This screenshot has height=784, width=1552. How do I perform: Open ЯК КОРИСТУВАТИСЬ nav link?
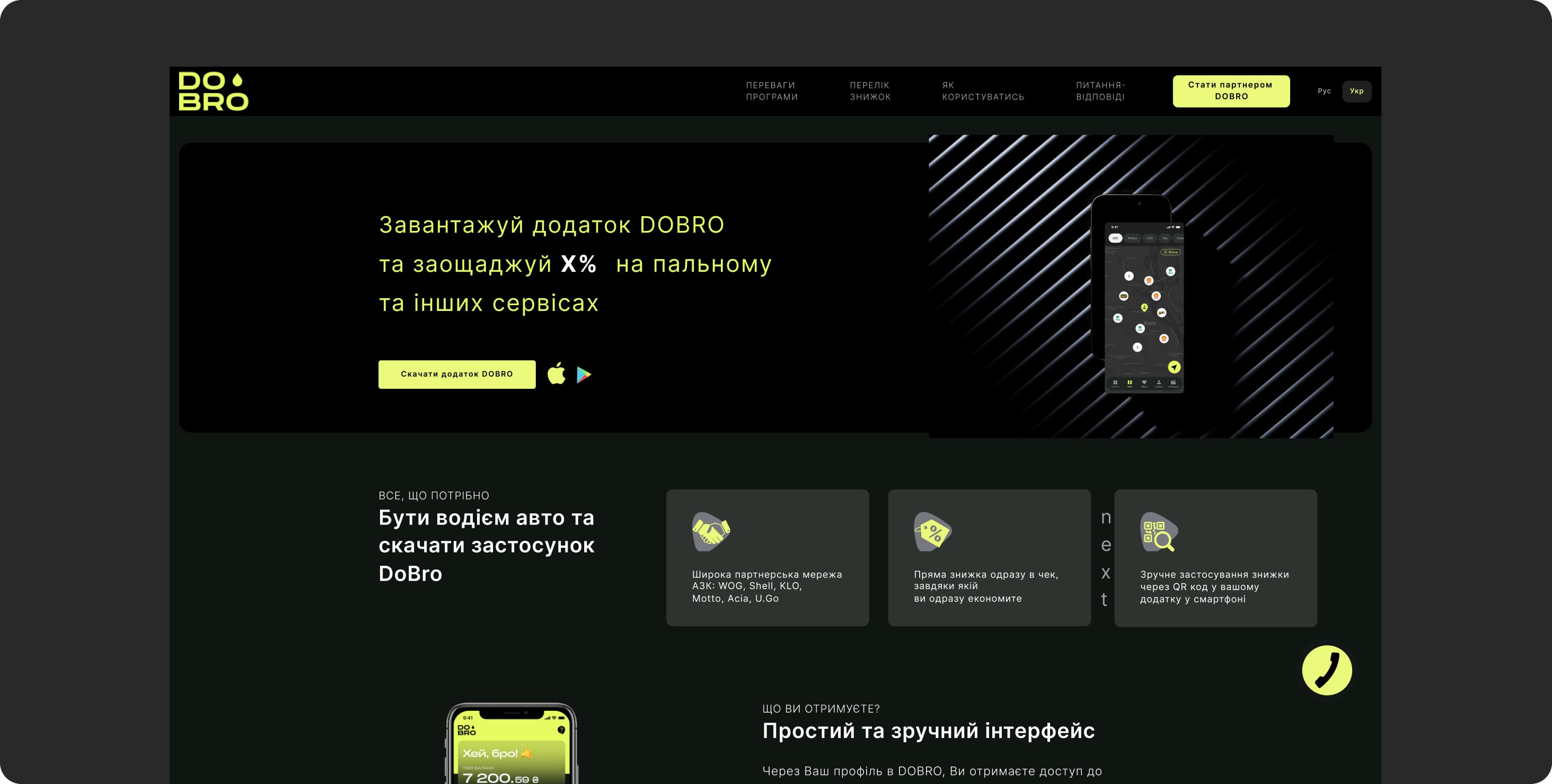983,91
